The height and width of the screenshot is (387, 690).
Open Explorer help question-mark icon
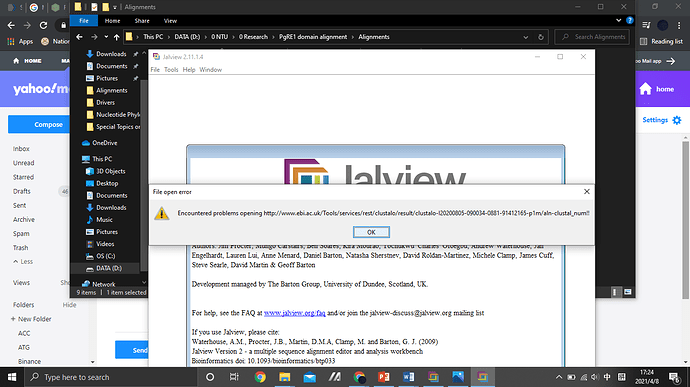point(630,20)
